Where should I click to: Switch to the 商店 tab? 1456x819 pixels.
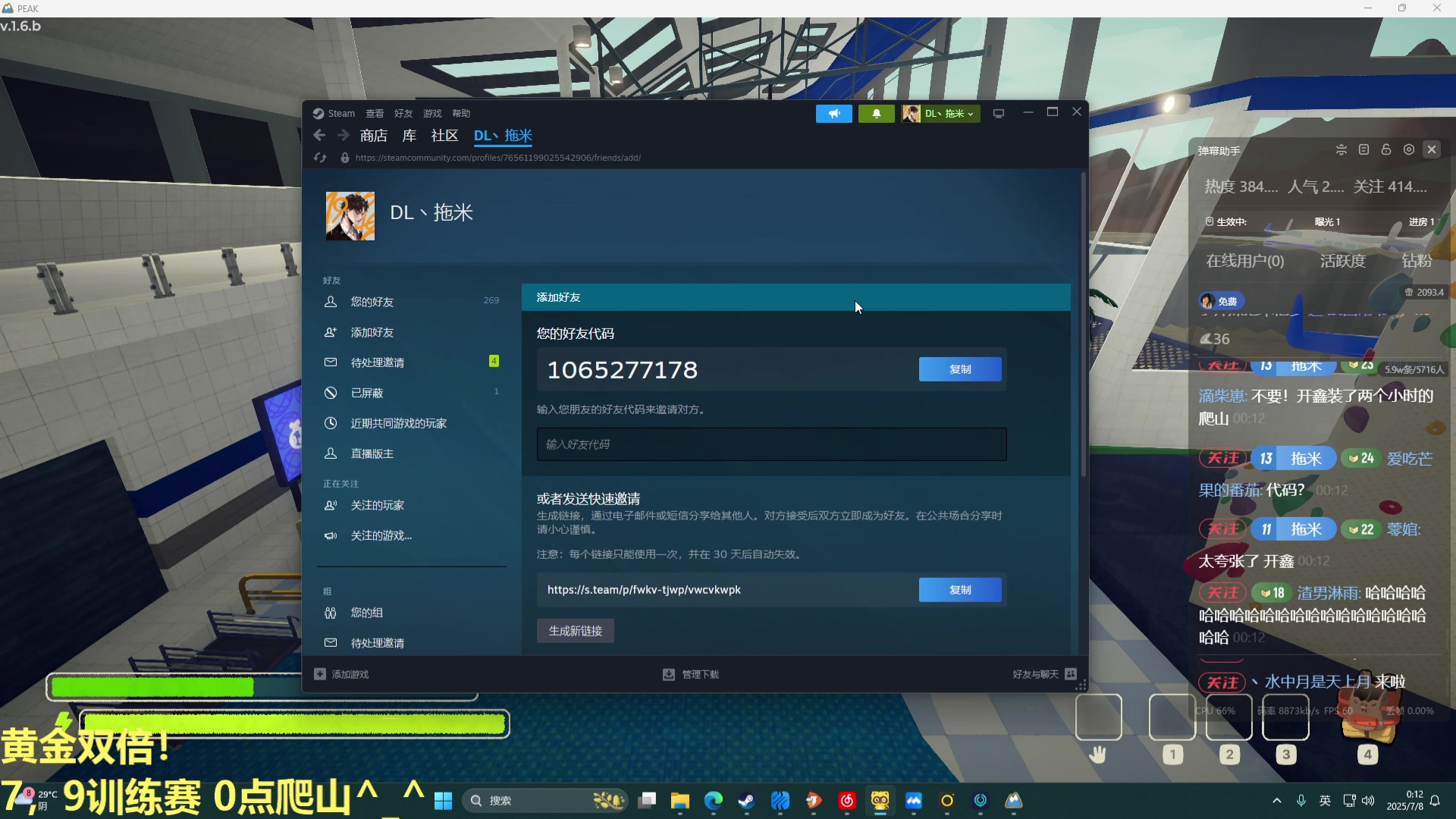pyautogui.click(x=374, y=136)
